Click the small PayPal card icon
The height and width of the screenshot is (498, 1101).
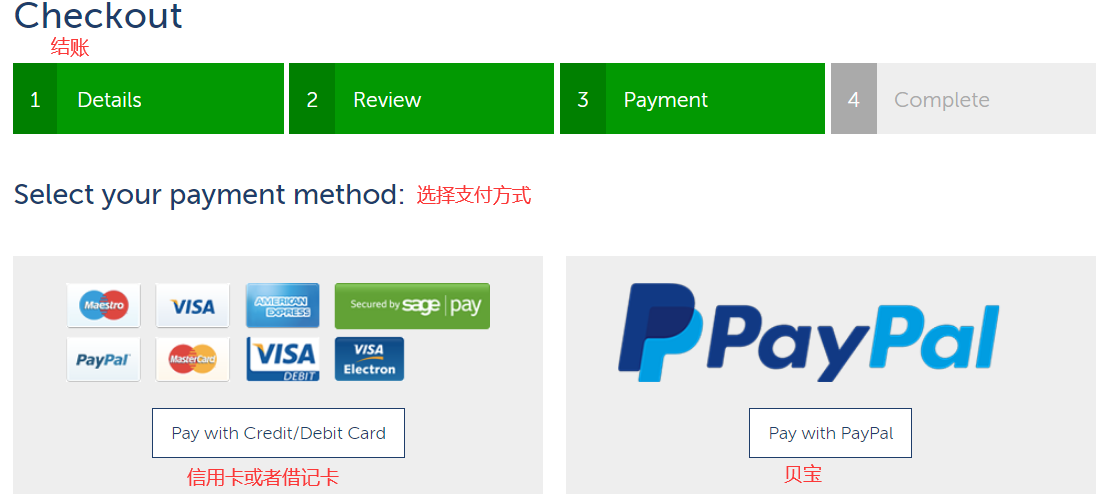[104, 359]
